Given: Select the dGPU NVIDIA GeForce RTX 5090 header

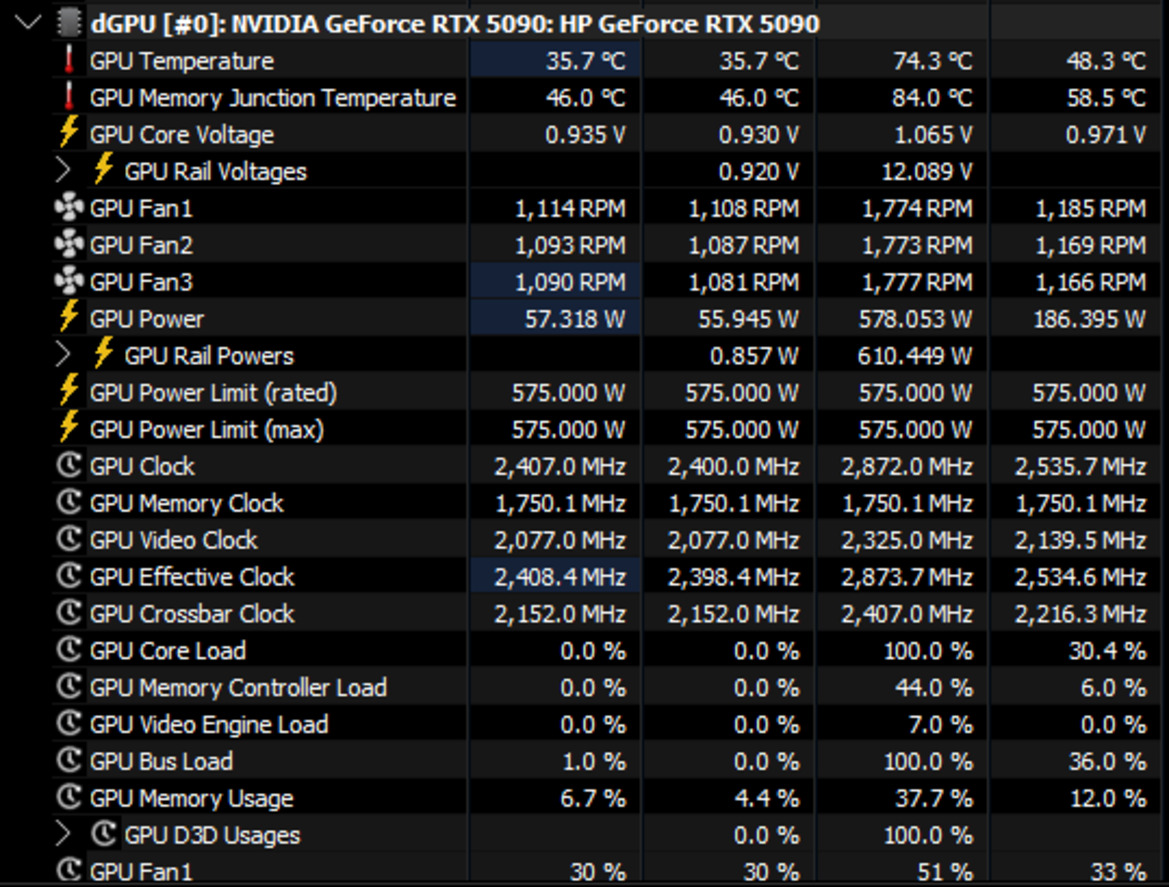Looking at the screenshot, I should [x=455, y=24].
